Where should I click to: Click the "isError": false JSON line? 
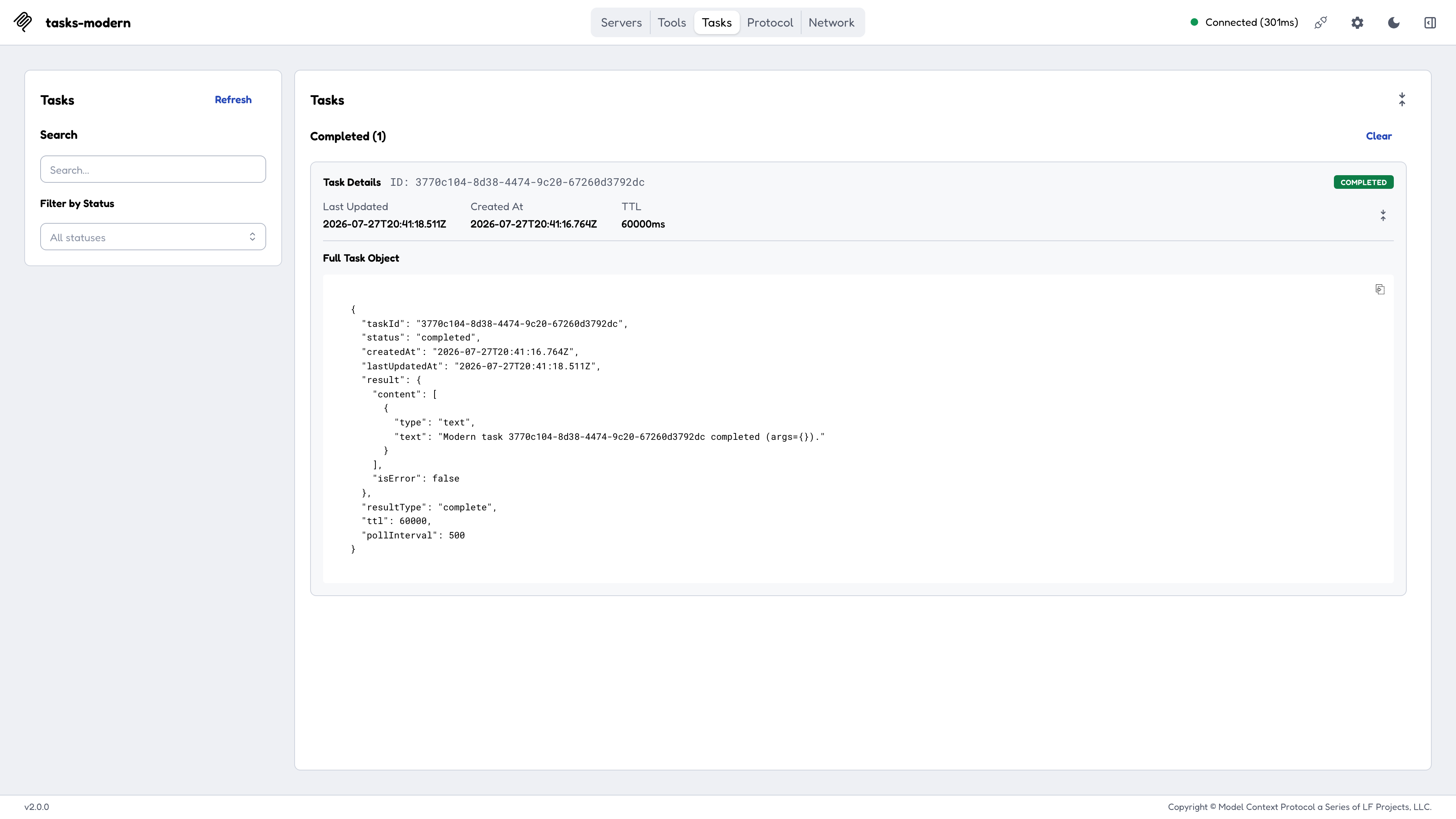(416, 479)
